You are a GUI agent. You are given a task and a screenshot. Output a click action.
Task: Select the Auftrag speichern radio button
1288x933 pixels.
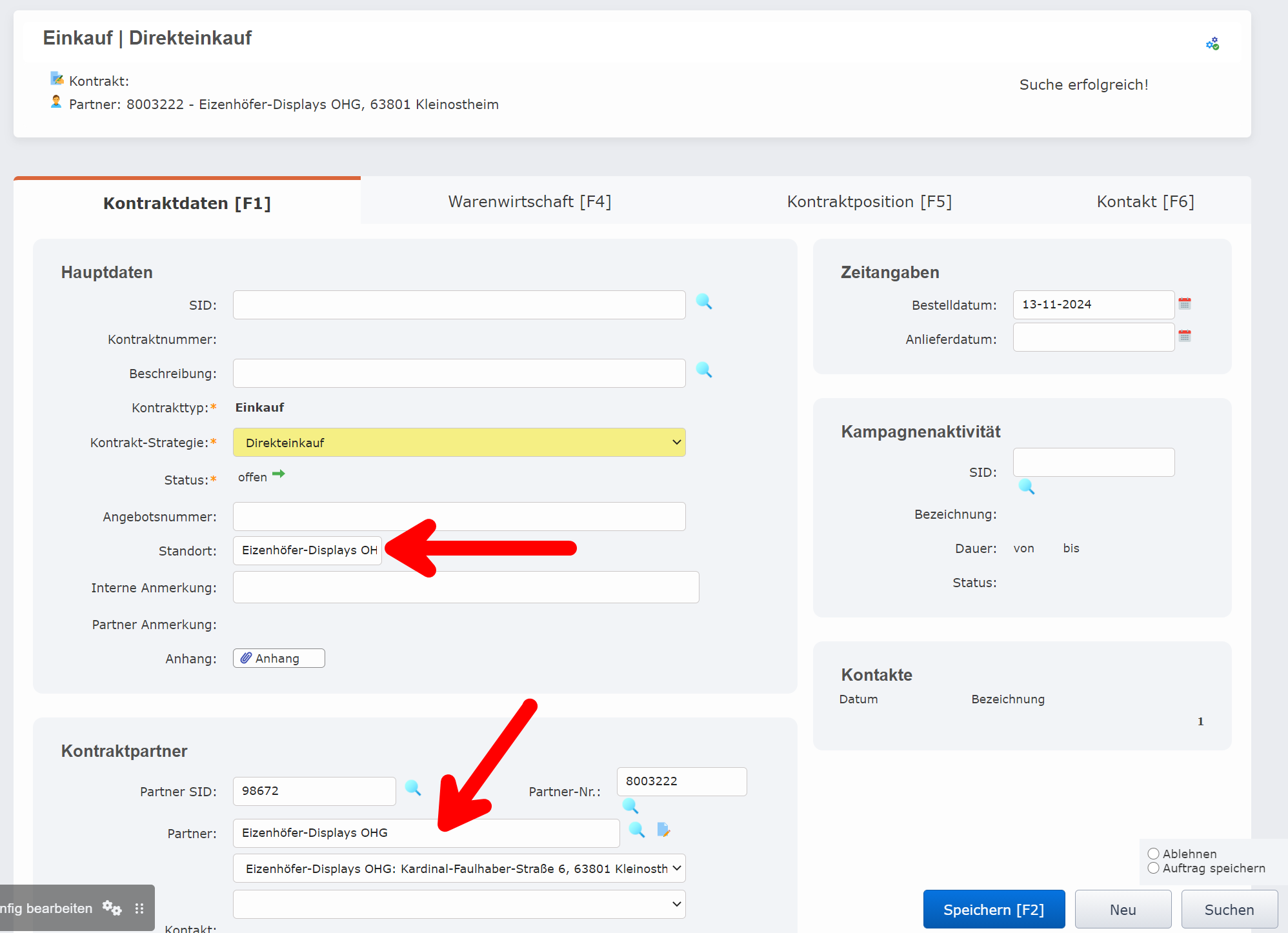pos(1154,868)
